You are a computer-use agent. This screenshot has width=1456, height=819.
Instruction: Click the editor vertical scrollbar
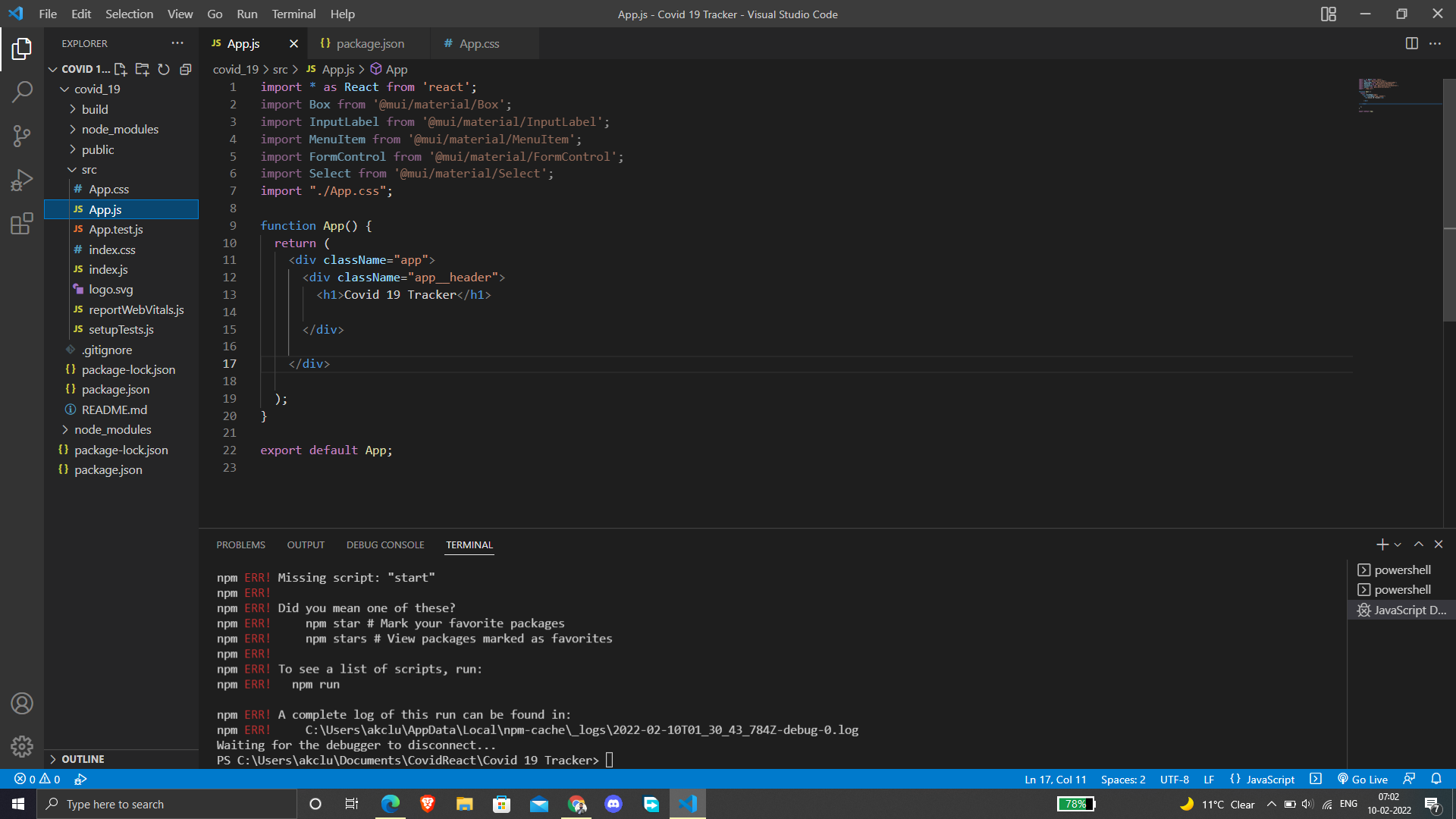click(1449, 201)
